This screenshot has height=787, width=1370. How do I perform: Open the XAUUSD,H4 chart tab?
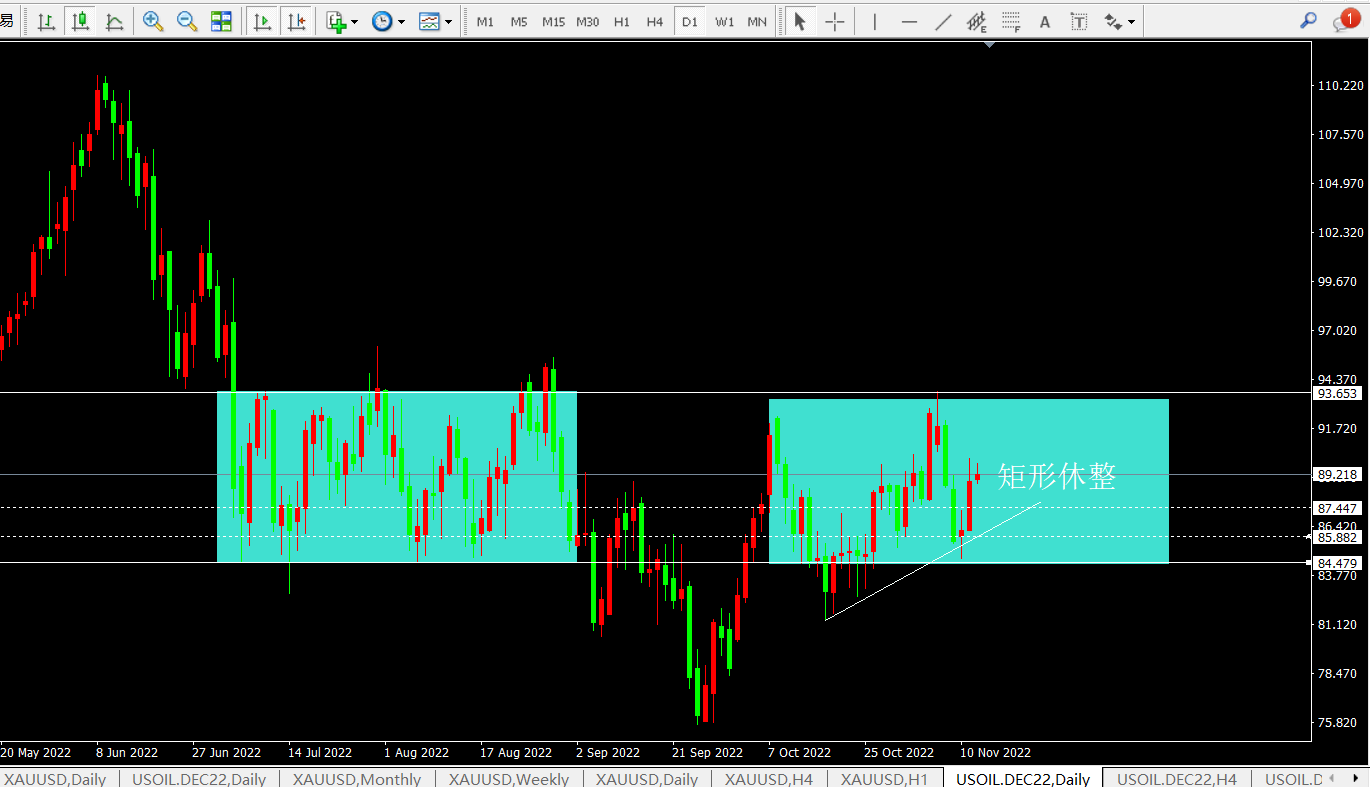coord(769,779)
